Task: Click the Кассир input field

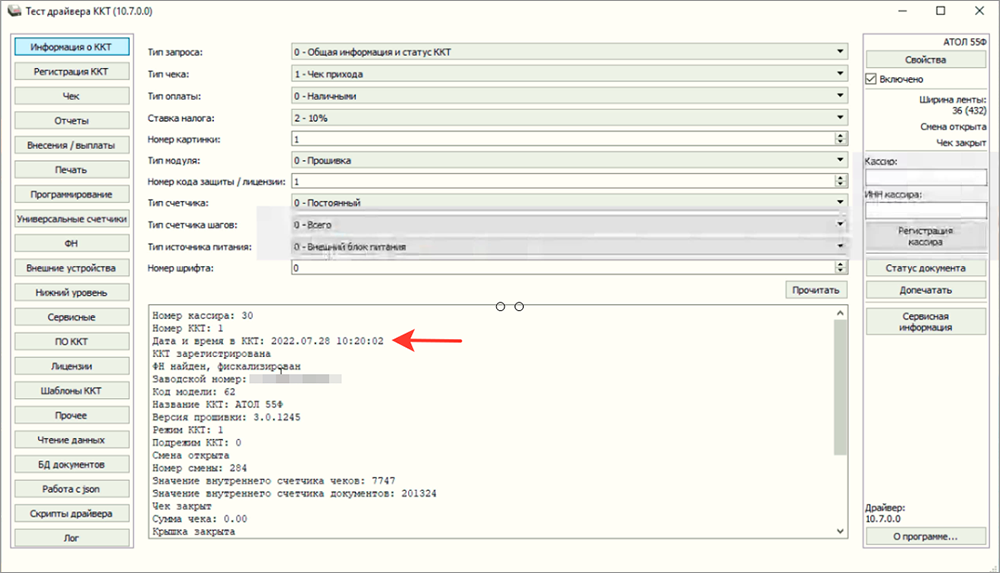Action: click(x=925, y=177)
